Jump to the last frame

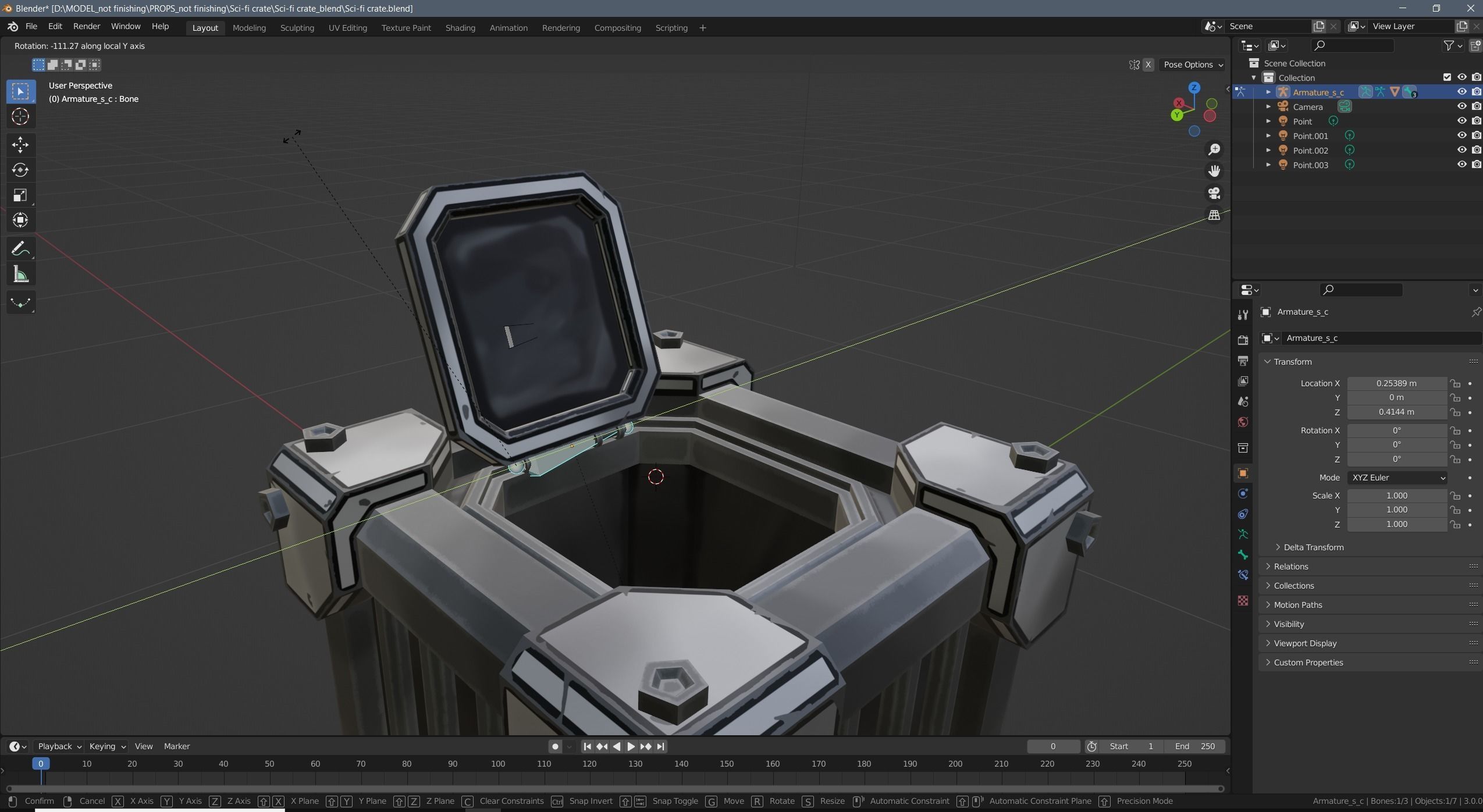tap(660, 746)
